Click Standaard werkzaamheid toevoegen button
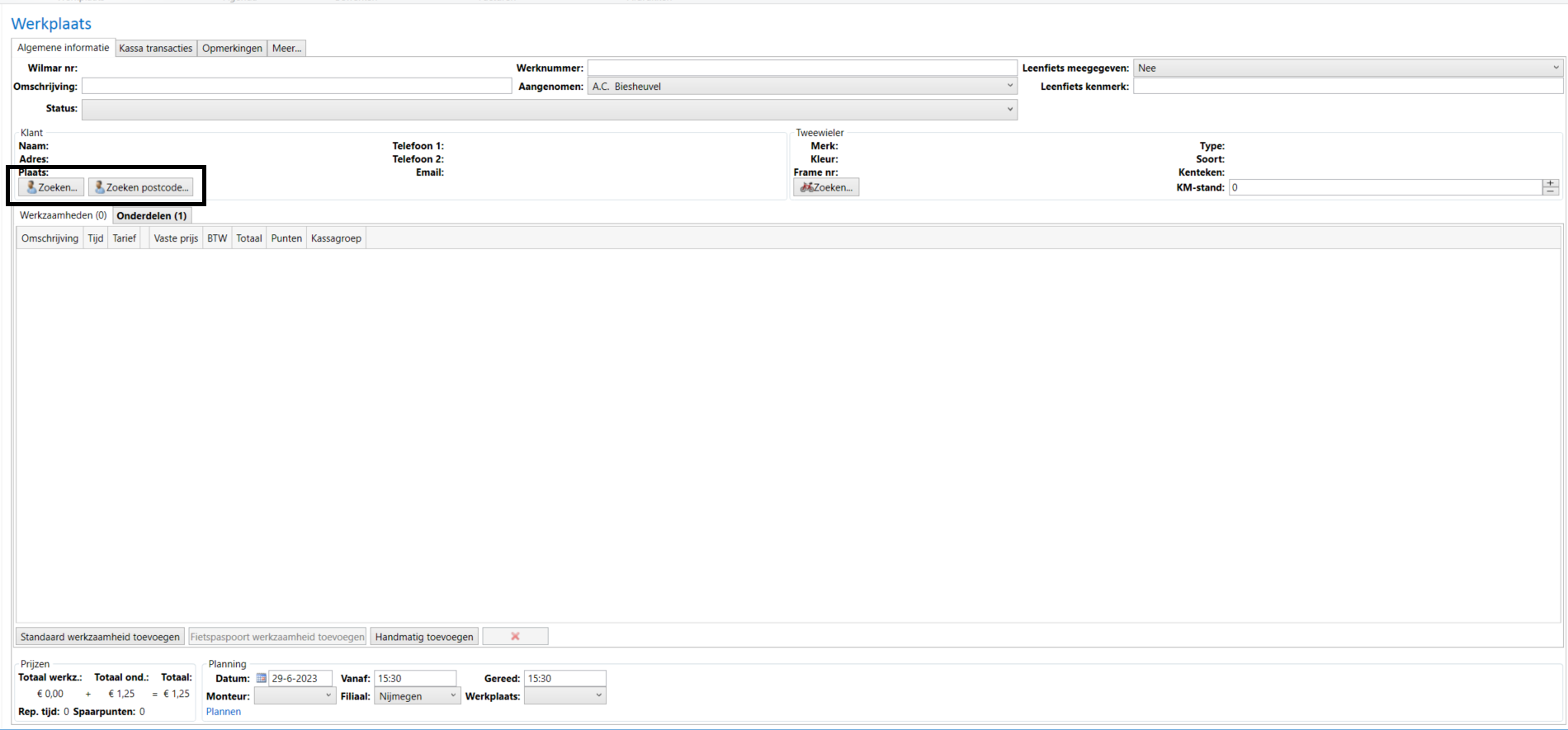The height and width of the screenshot is (730, 1568). point(100,636)
